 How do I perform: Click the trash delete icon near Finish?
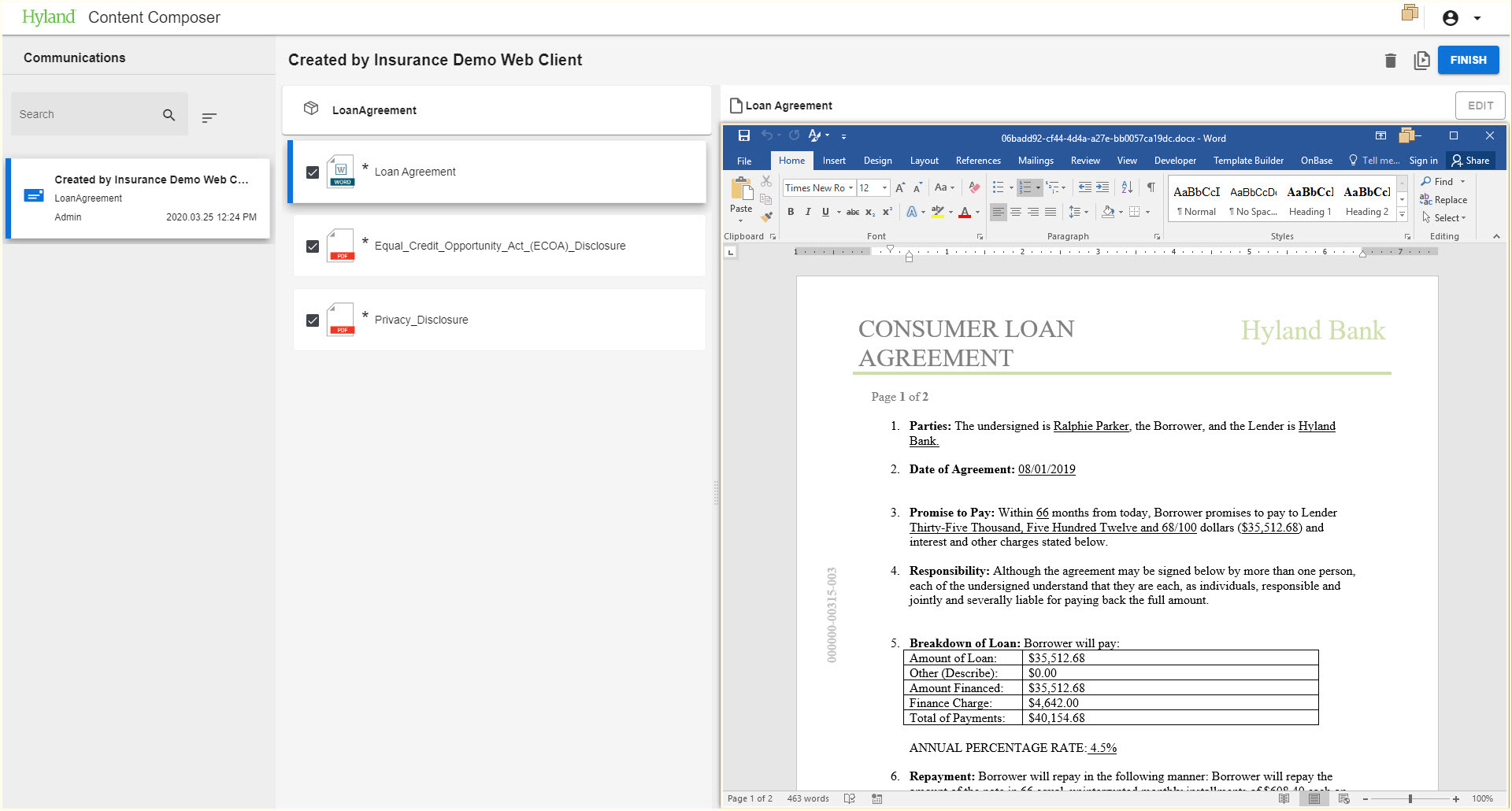click(x=1390, y=61)
